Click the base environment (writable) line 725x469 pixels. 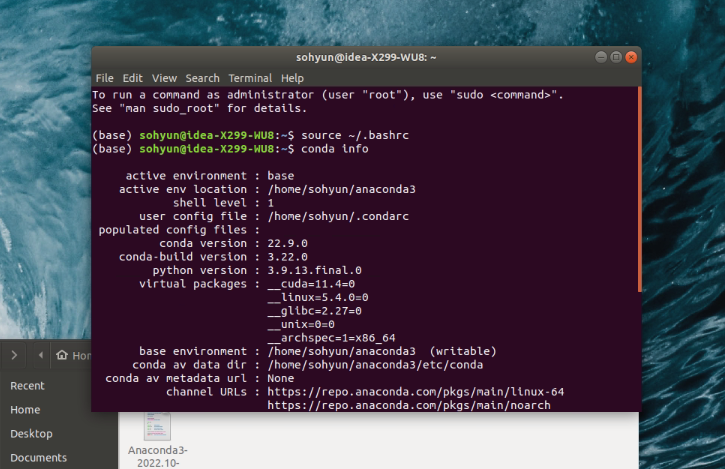tap(318, 352)
